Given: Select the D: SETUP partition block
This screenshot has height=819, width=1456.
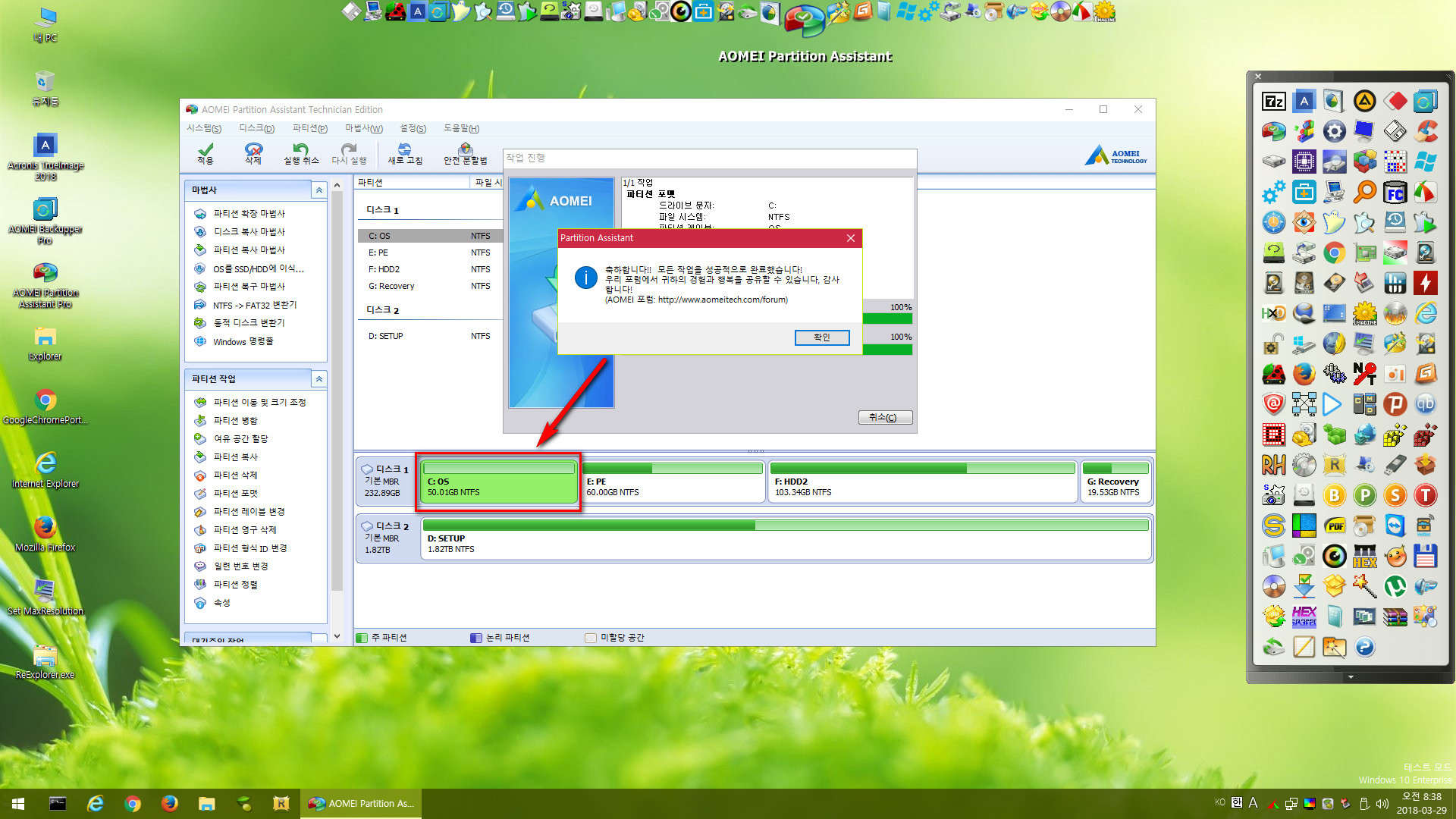Looking at the screenshot, I should pos(786,538).
